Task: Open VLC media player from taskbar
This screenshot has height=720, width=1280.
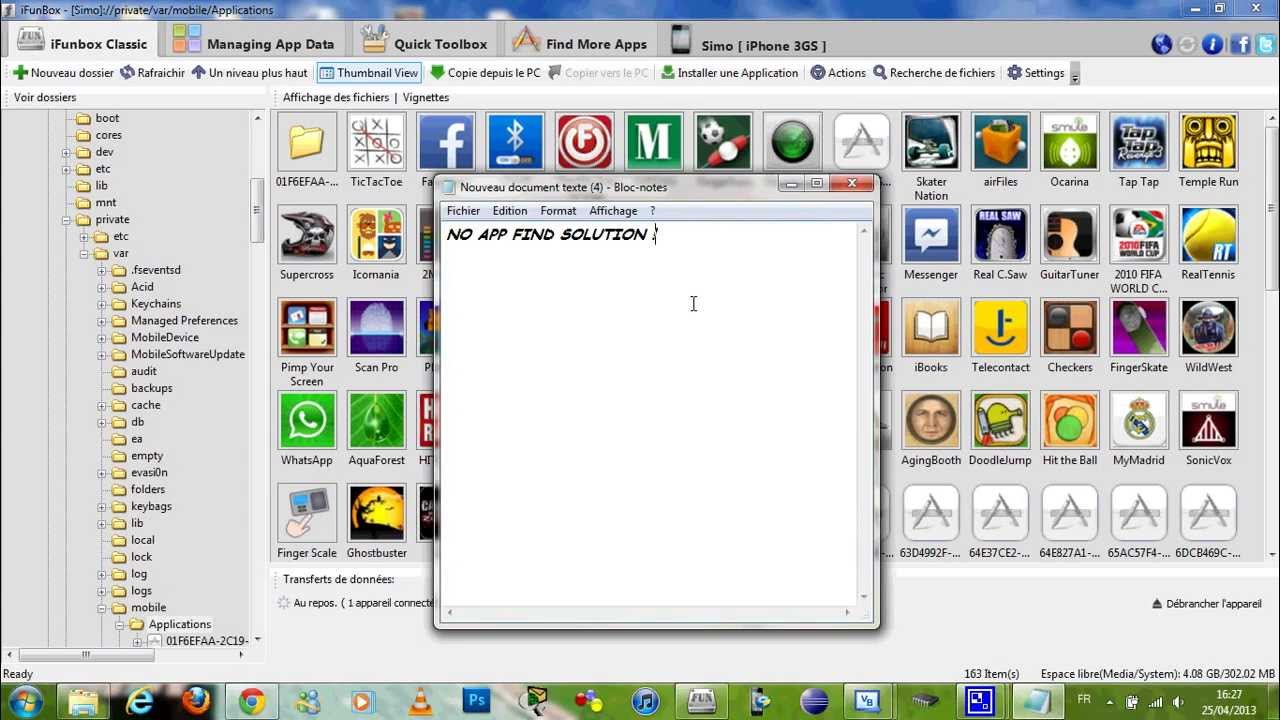Action: click(x=421, y=701)
